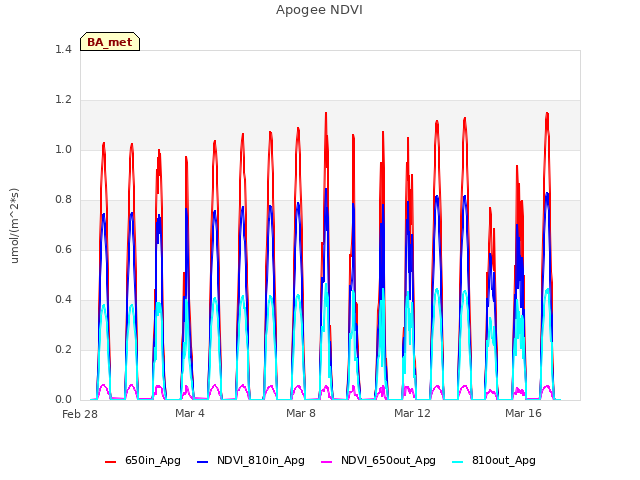Click the Mar 8 x-axis tick label

click(x=301, y=413)
